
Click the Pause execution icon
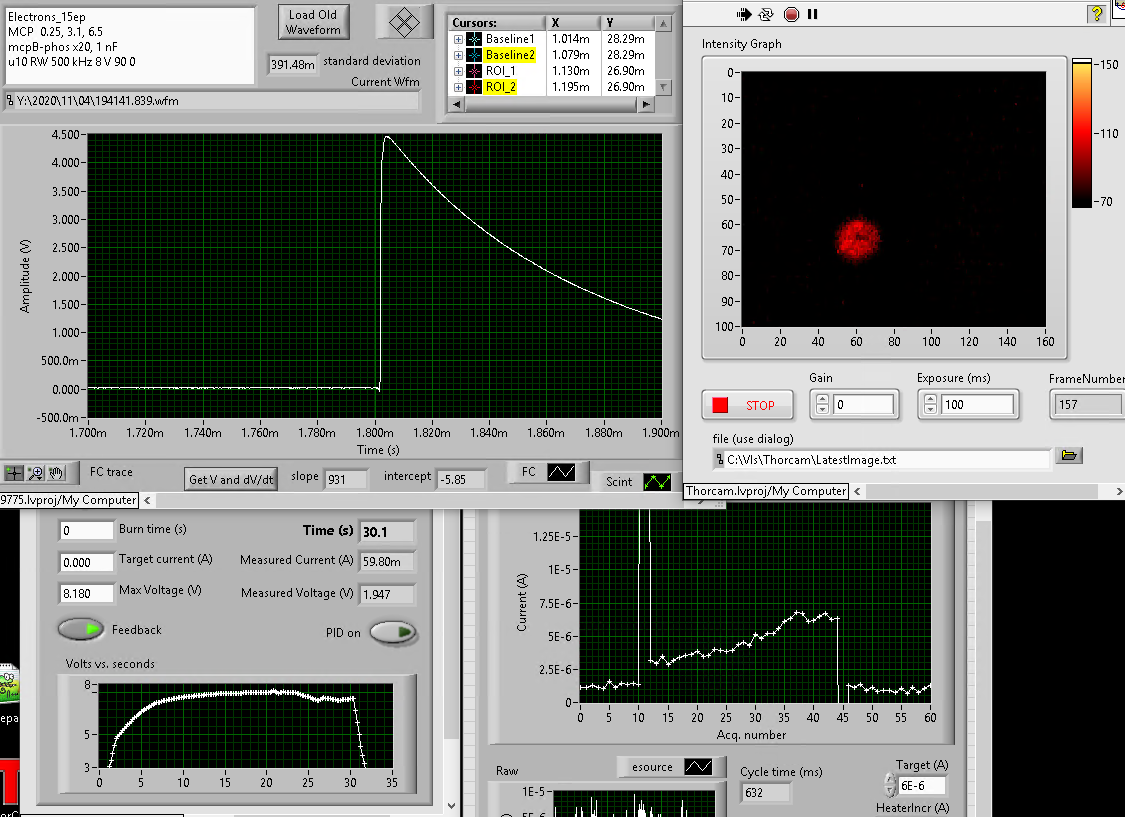pyautogui.click(x=813, y=14)
